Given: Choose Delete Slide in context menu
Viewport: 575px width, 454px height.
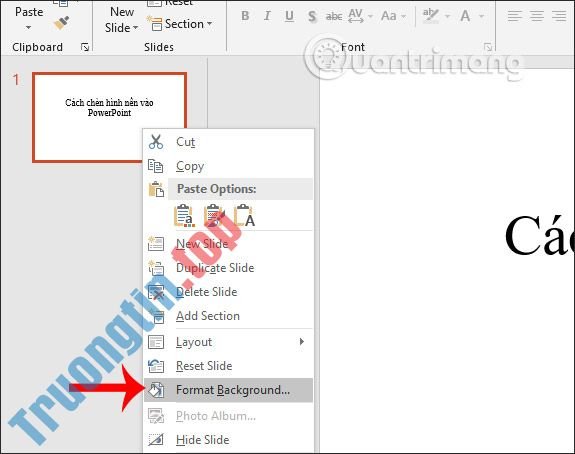Looking at the screenshot, I should [229, 292].
